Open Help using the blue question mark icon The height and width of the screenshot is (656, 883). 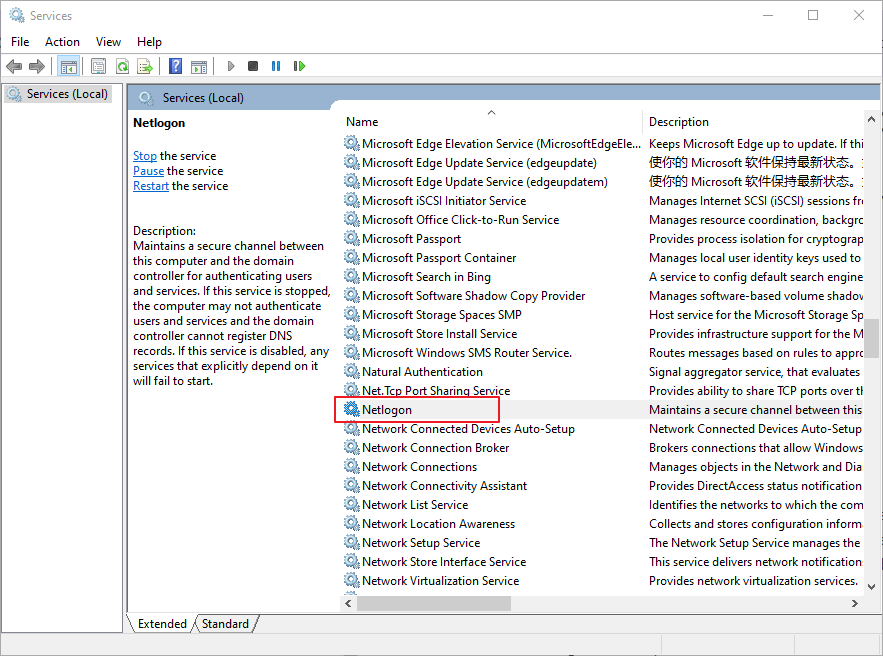tap(176, 65)
